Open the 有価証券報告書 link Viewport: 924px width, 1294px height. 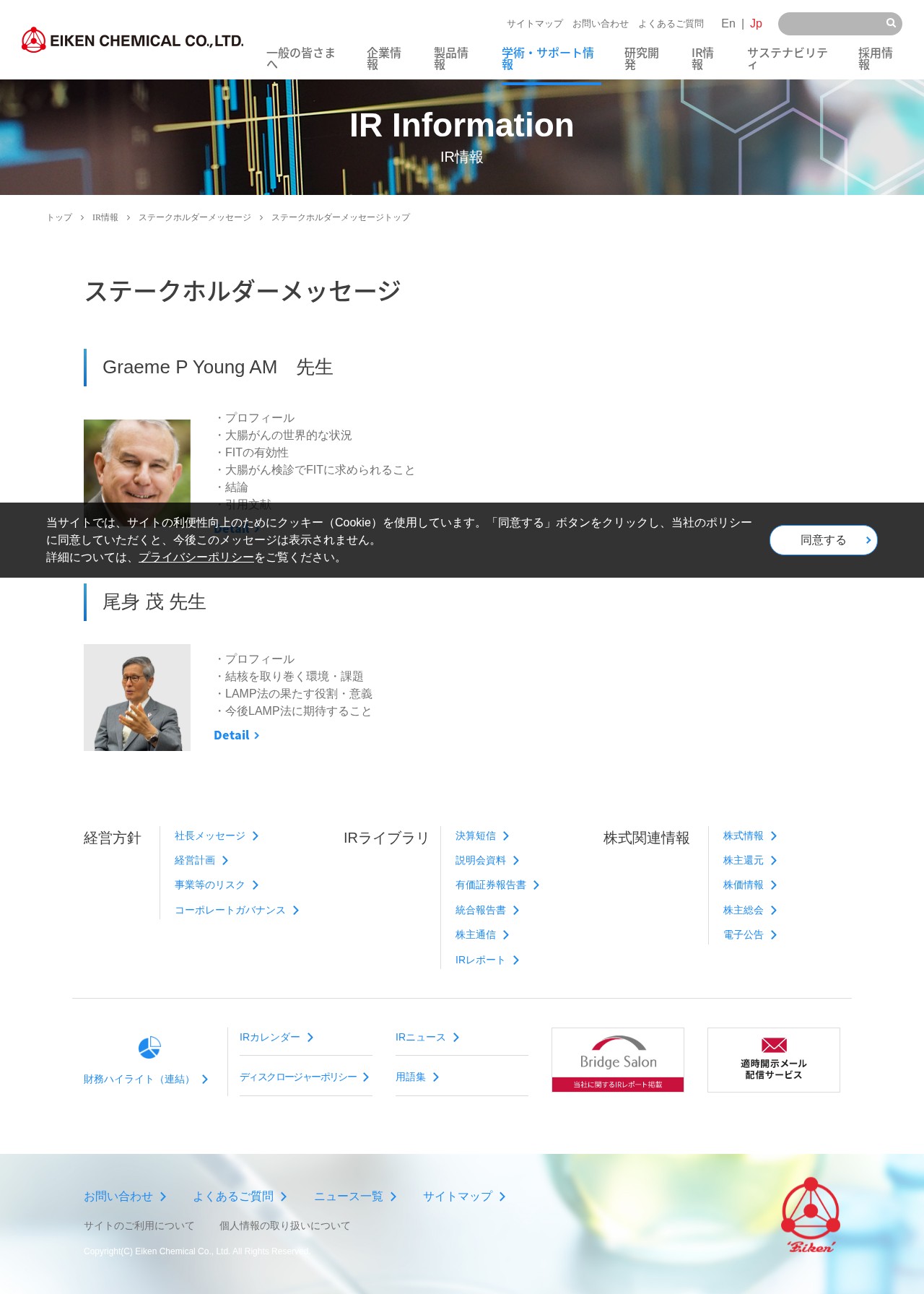tap(497, 885)
